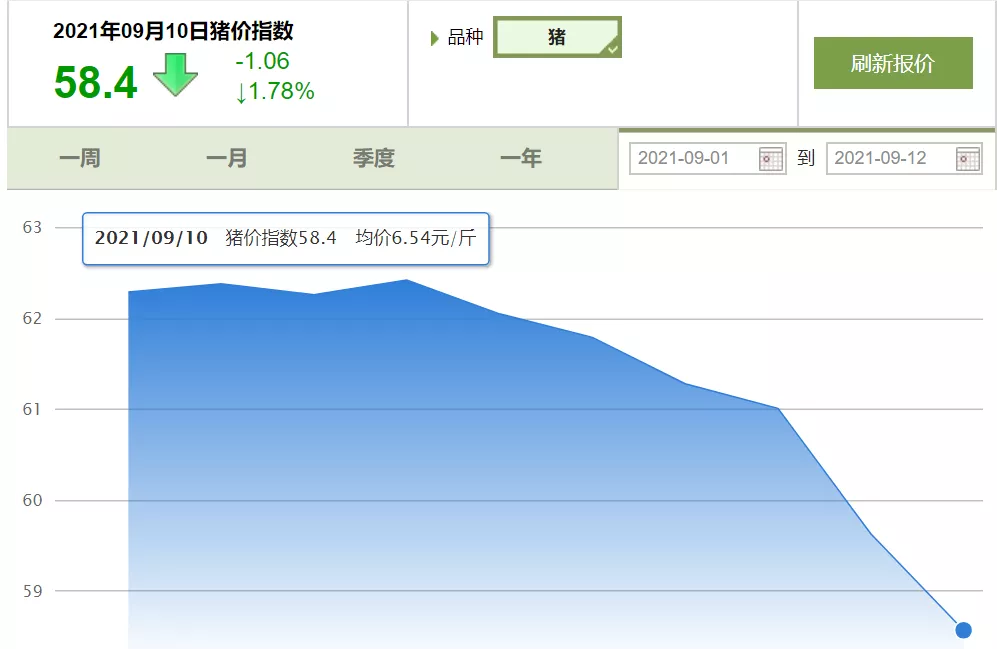Select the 猪 variety option
Image resolution: width=997 pixels, height=649 pixels.
pyautogui.click(x=557, y=37)
